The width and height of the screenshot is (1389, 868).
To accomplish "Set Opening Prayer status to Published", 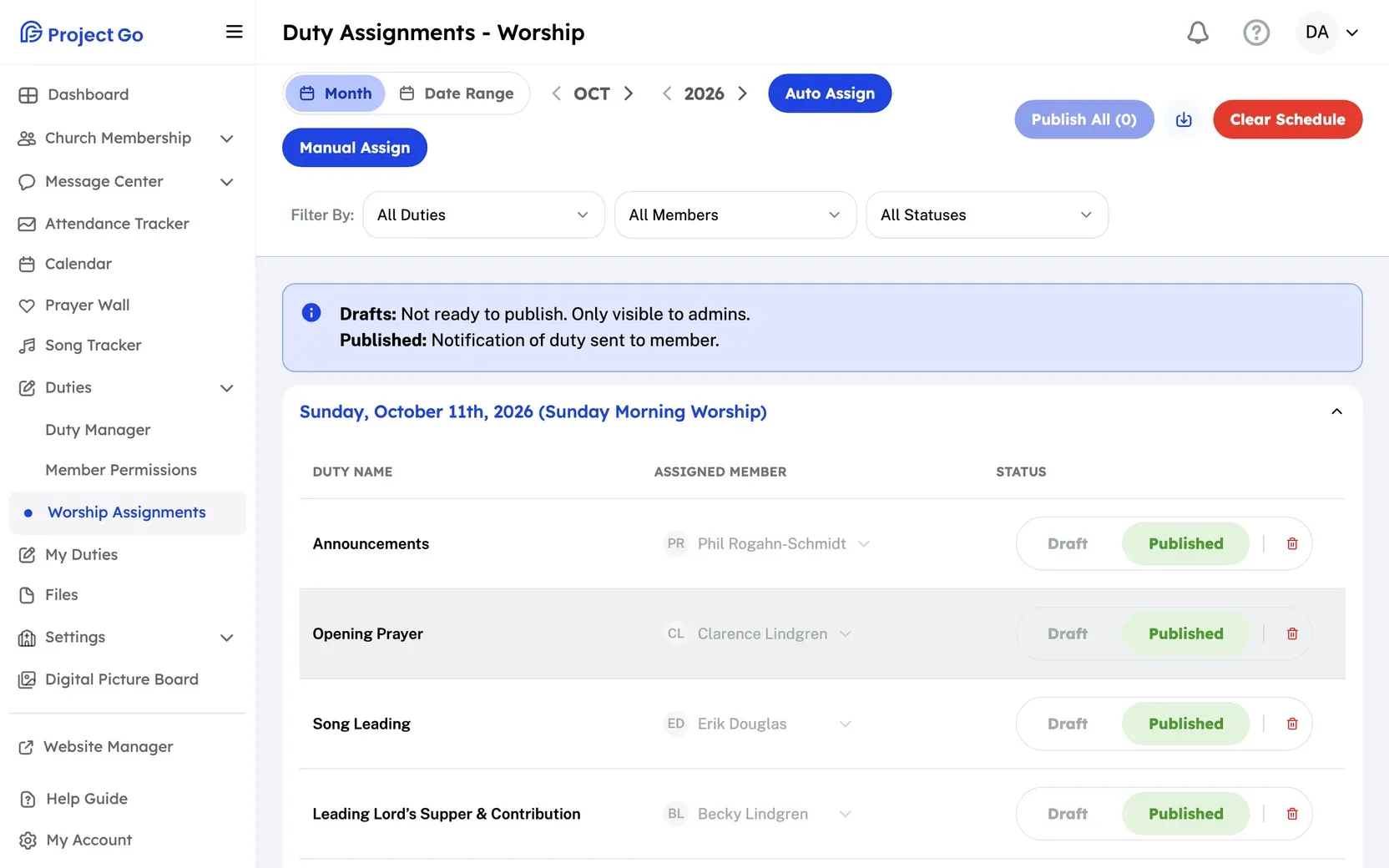I will [x=1185, y=633].
